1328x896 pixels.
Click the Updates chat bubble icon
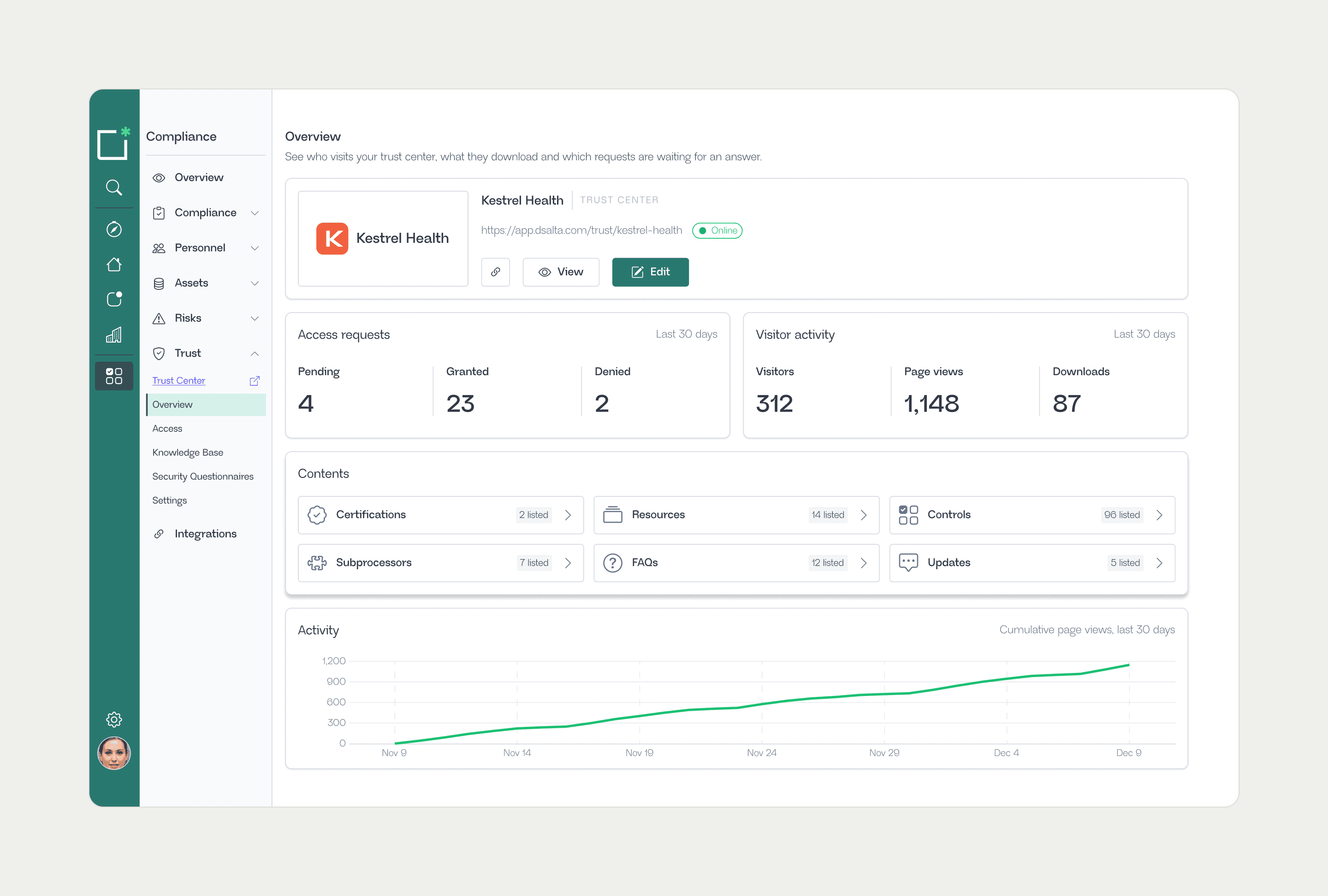[x=908, y=562]
